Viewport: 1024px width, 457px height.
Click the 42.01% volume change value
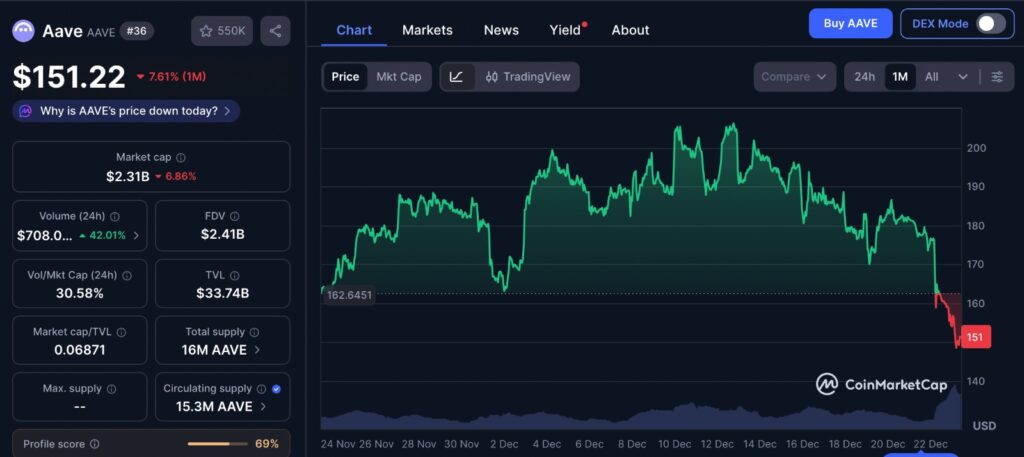coord(103,236)
